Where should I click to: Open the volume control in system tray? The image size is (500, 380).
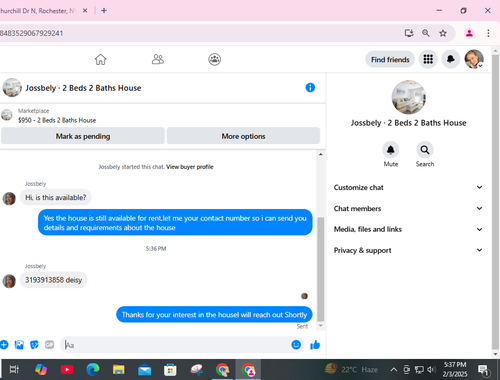[431, 369]
